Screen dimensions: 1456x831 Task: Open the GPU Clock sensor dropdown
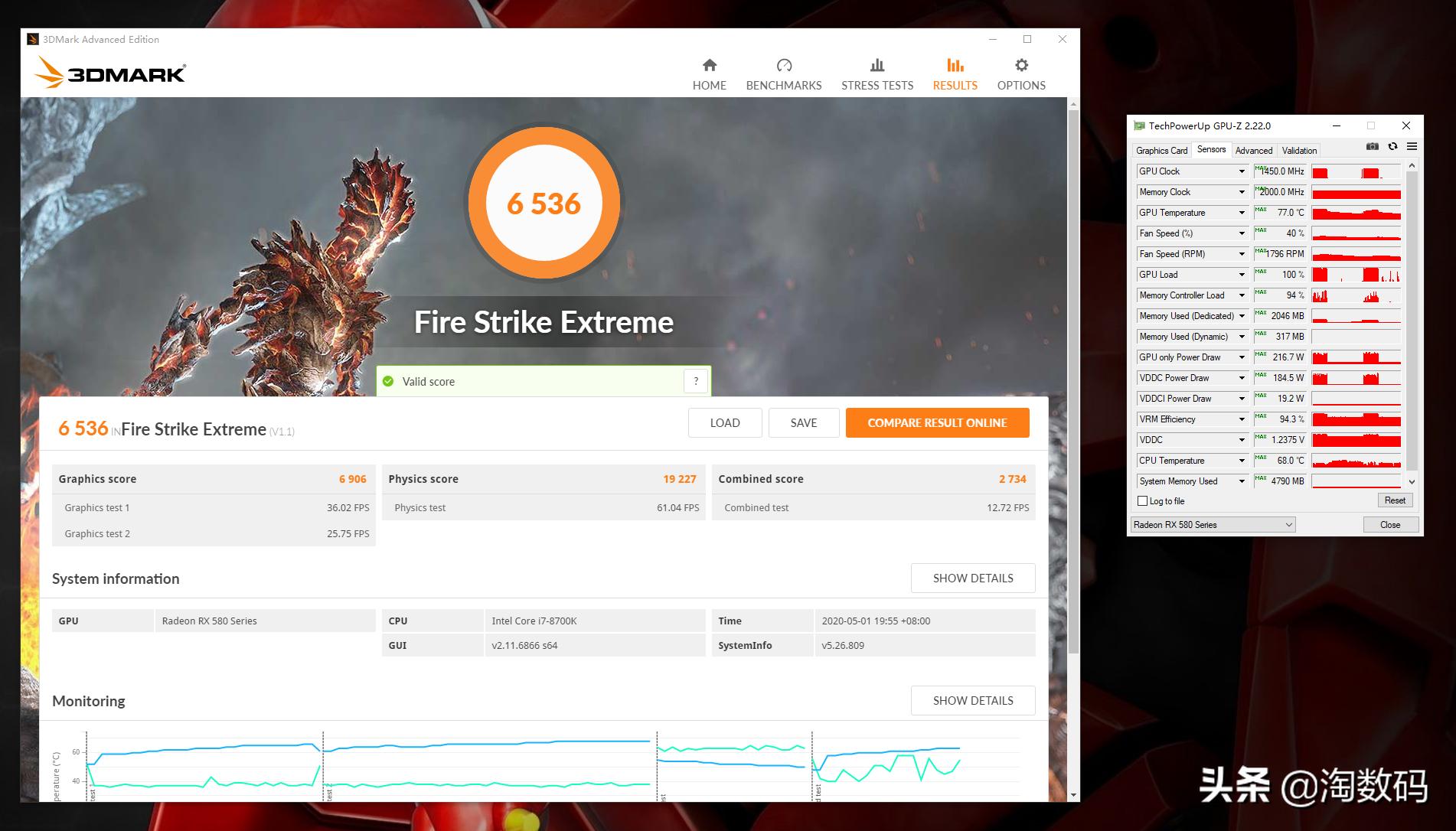point(1242,171)
